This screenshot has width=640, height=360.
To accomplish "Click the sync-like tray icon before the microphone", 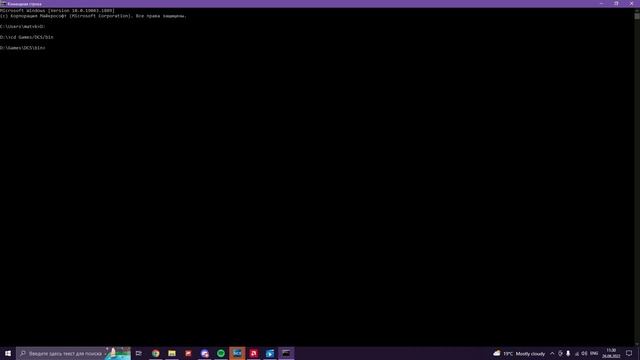I will [560, 353].
